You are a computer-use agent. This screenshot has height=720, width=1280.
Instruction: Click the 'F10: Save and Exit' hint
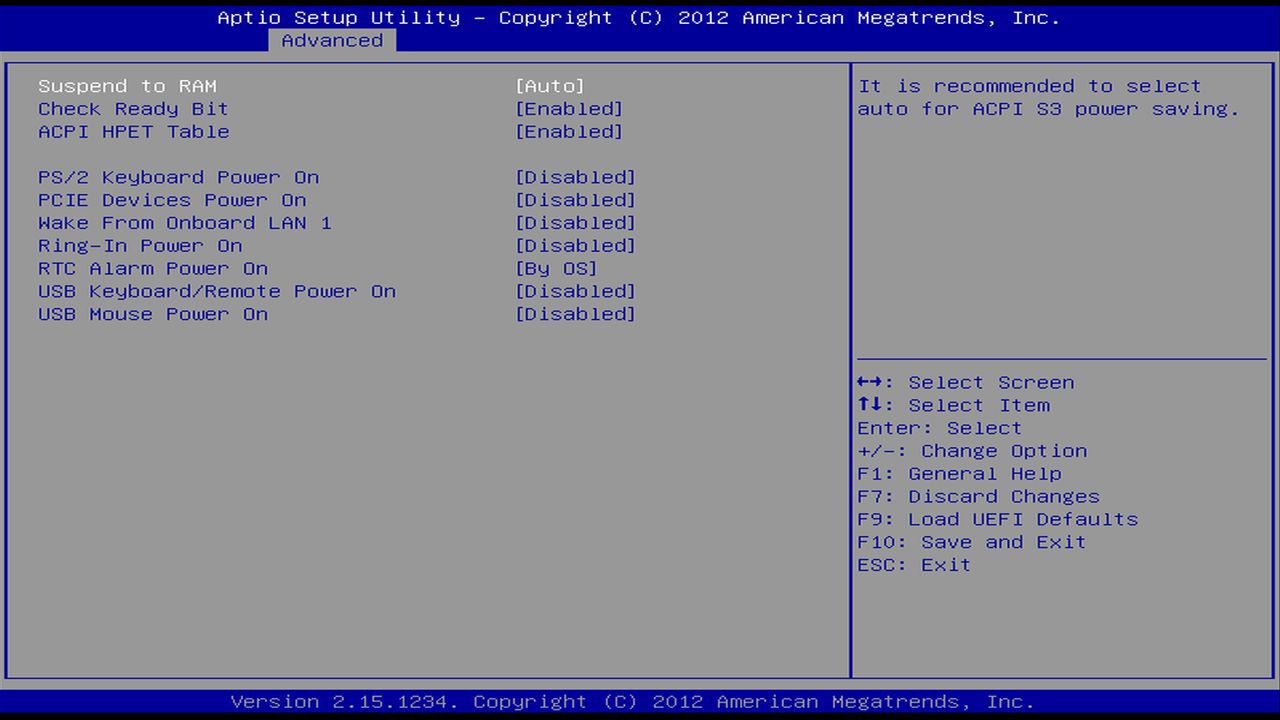pos(972,543)
